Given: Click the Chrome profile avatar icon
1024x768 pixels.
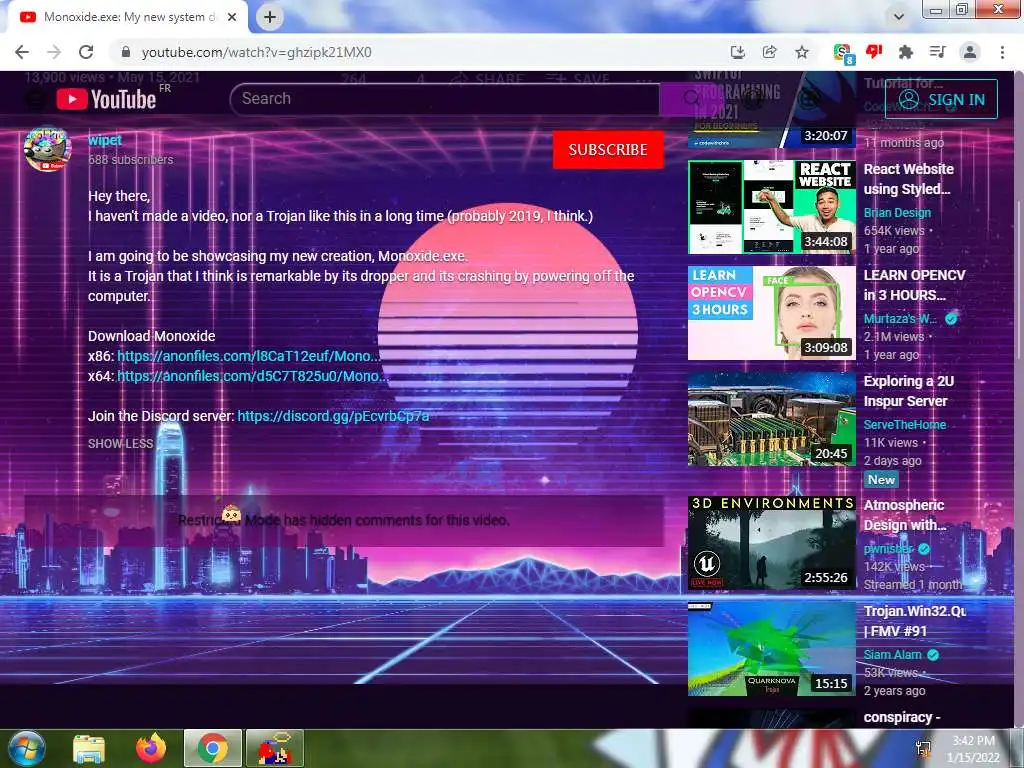Looking at the screenshot, I should pyautogui.click(x=970, y=52).
